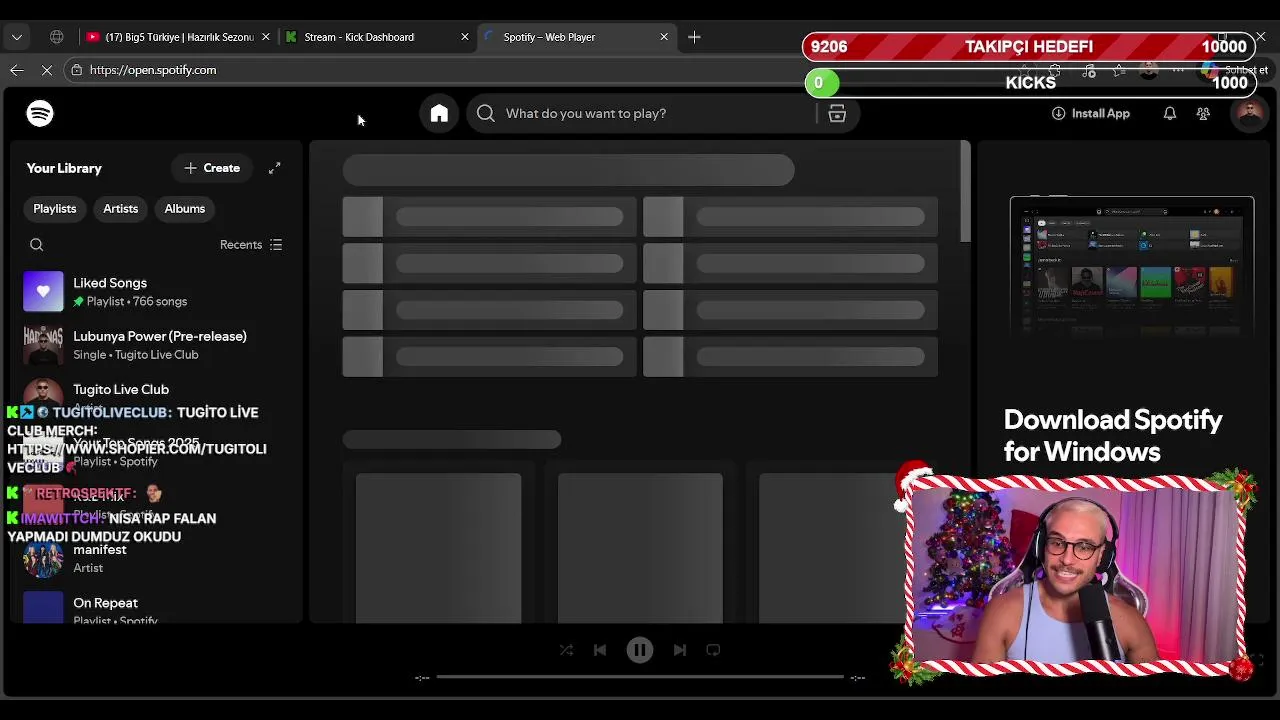The image size is (1280, 720).
Task: Click the manifest artist thumbnail
Action: (x=43, y=558)
